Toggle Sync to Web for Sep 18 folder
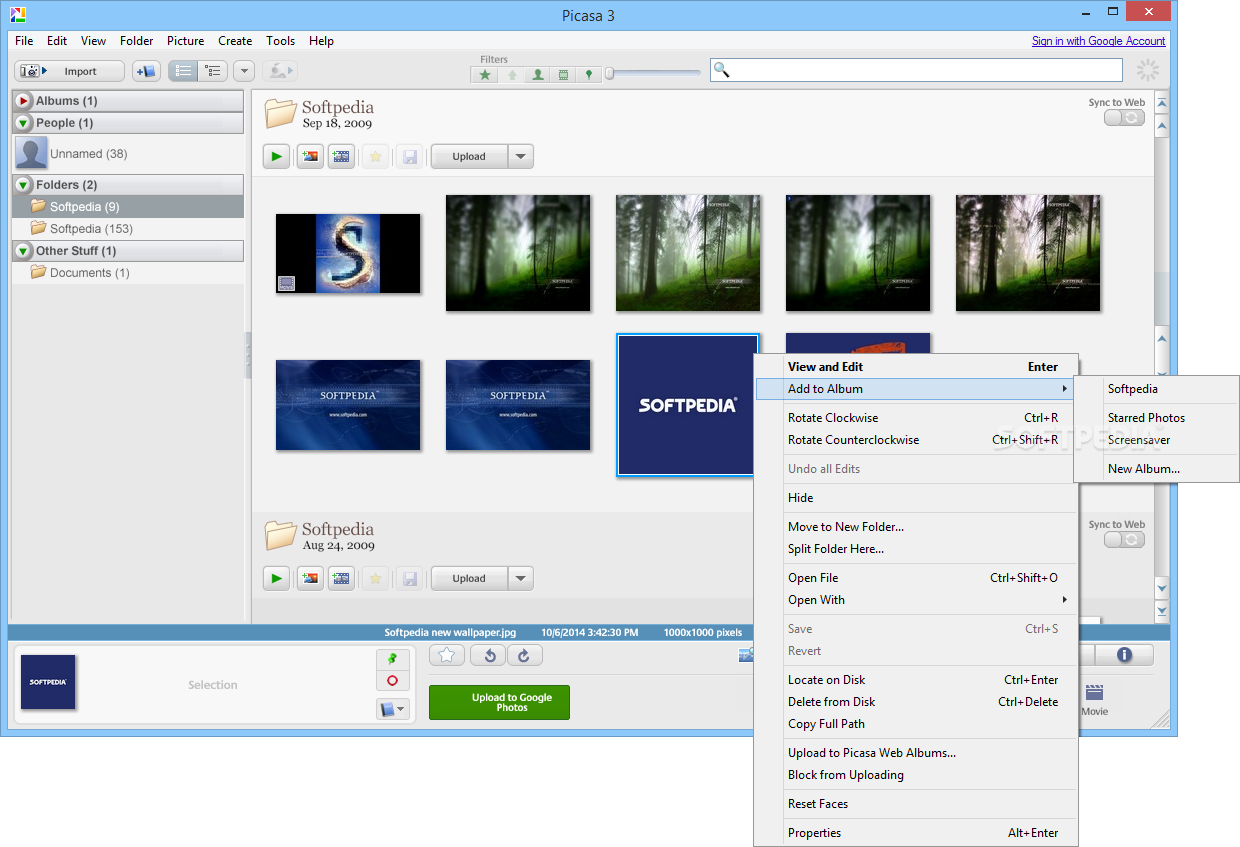Viewport: 1240px width, 847px height. (x=1124, y=118)
